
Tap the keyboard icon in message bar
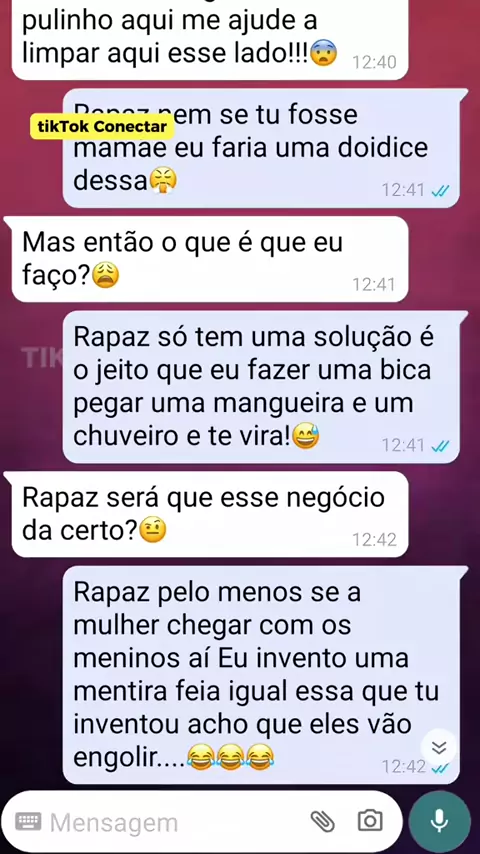[28, 821]
